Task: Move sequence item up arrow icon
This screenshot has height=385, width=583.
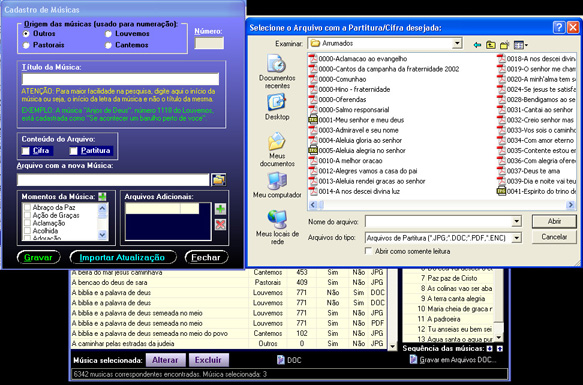Action: click(x=500, y=349)
